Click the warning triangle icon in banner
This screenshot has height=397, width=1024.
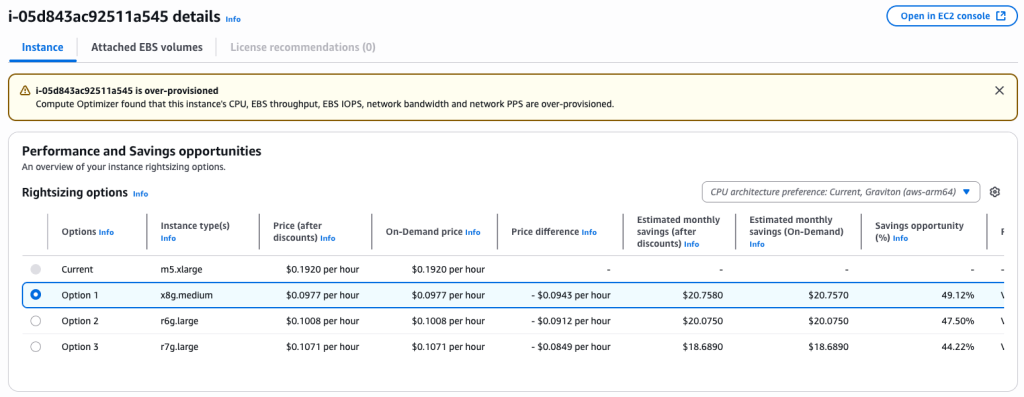[x=25, y=91]
